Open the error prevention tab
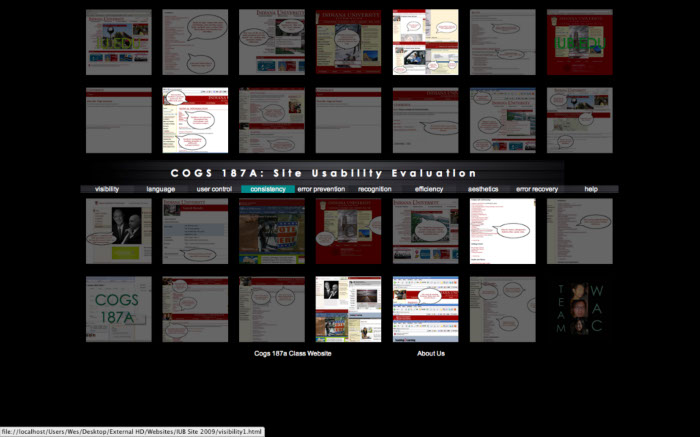Screen dimensions: 700x437 click(321, 189)
